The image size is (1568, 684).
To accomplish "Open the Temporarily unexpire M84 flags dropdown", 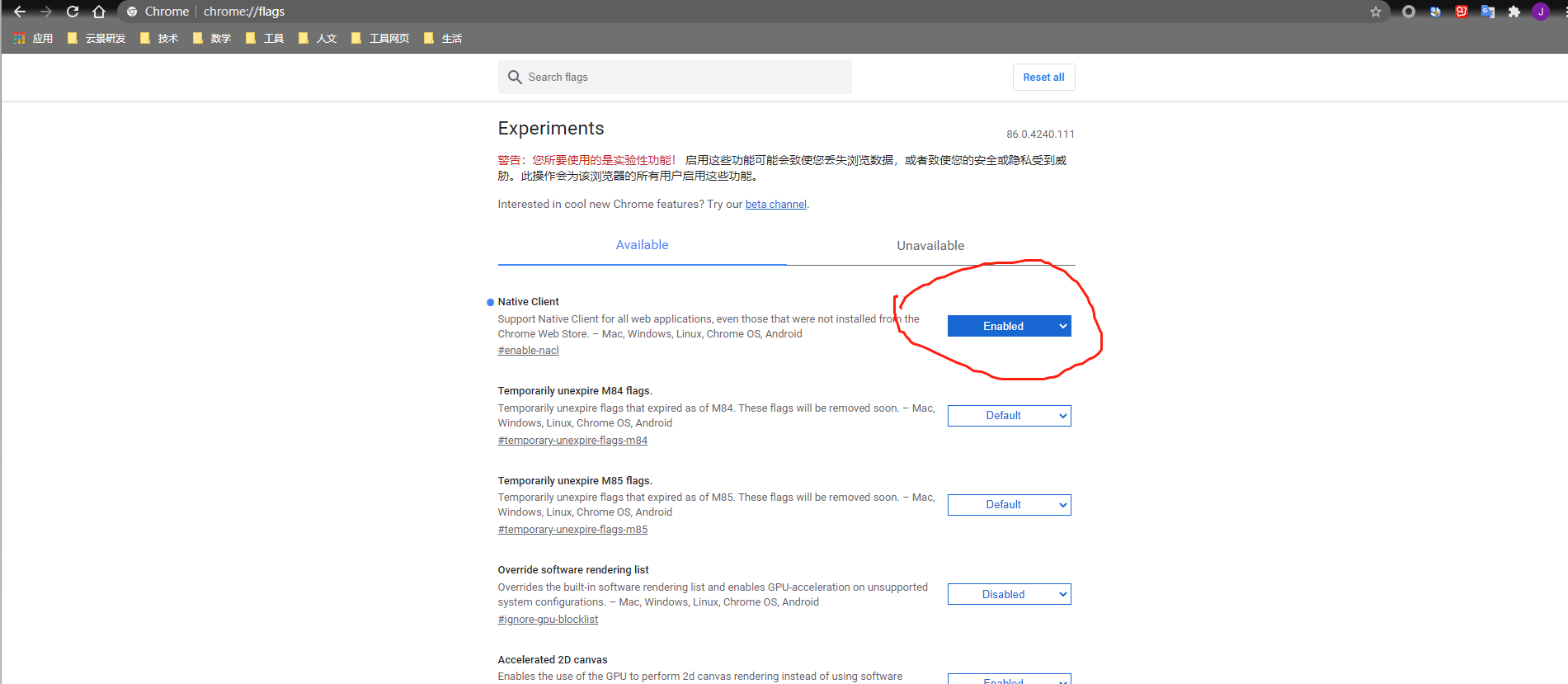I will pos(1009,416).
